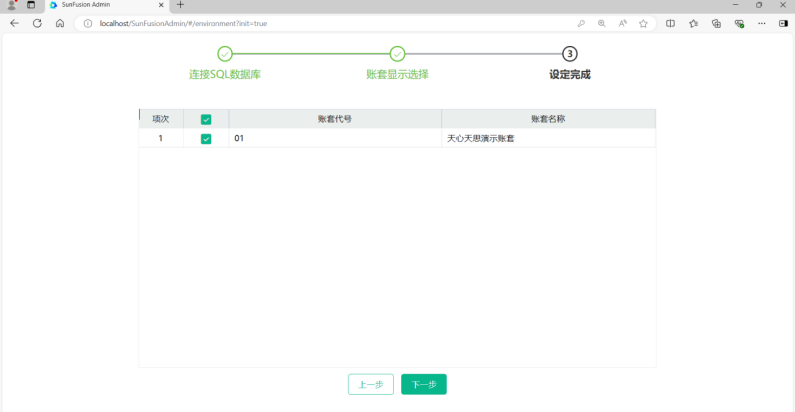Click the 连接SQL数据库 step label

click(x=225, y=74)
